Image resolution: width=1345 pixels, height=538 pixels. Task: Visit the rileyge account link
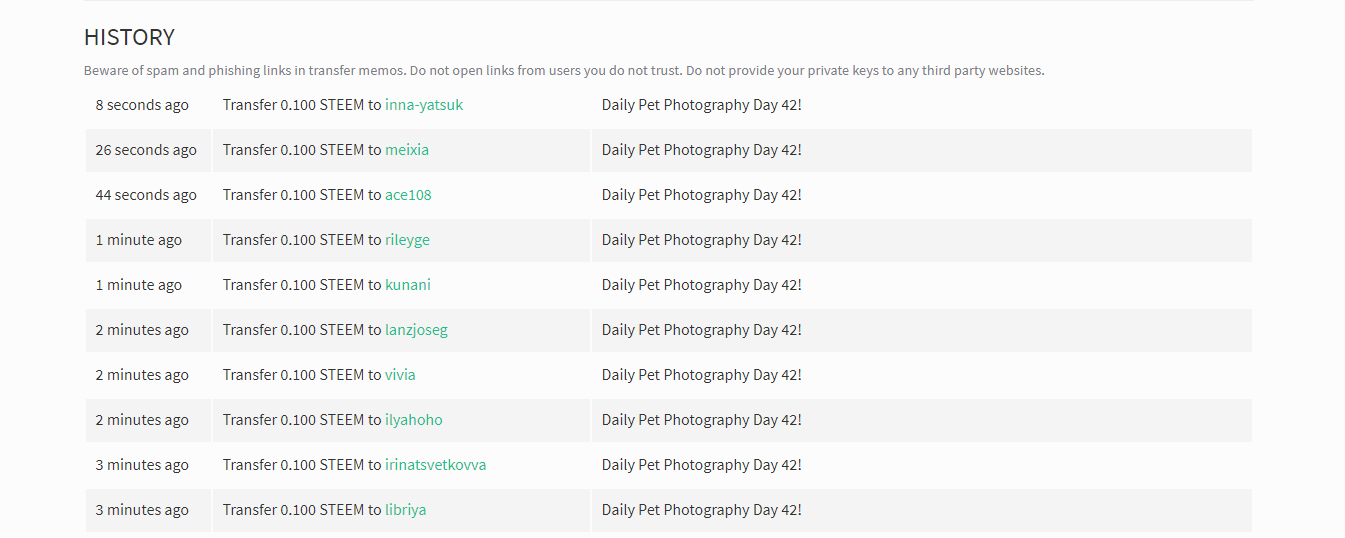click(407, 240)
